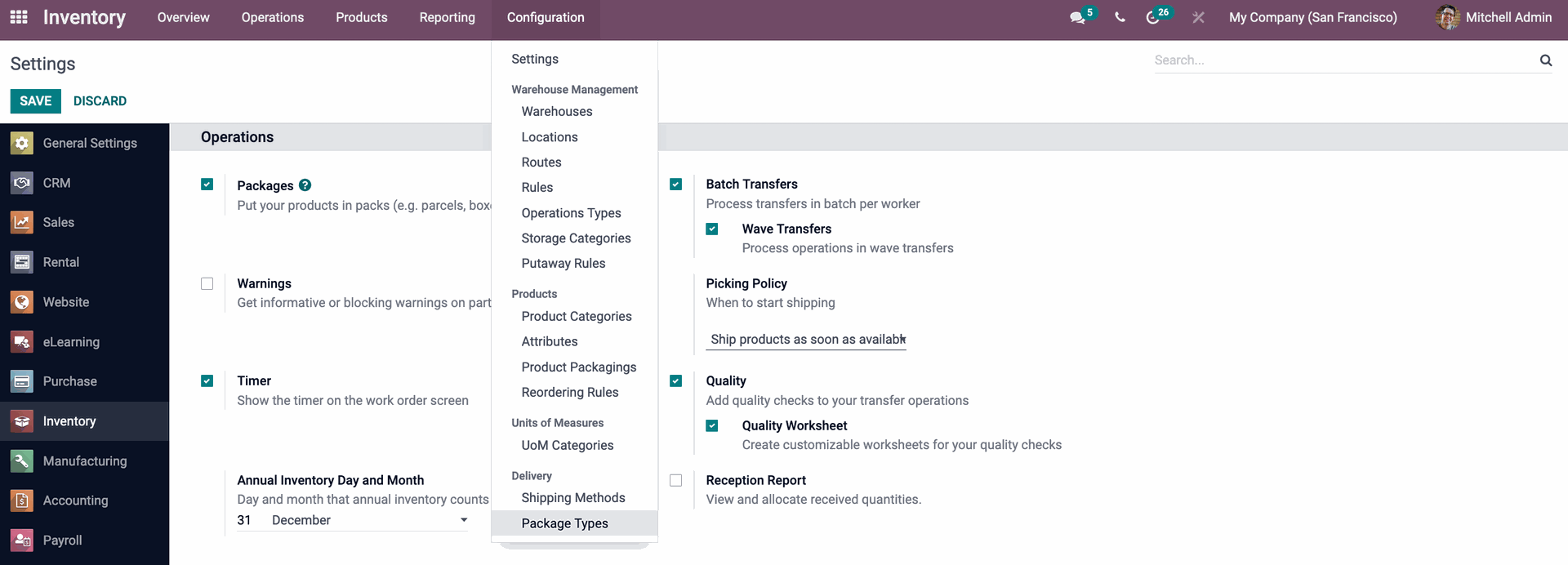Open Manufacturing settings in sidebar
Screen dimensions: 1568x565
[84, 461]
